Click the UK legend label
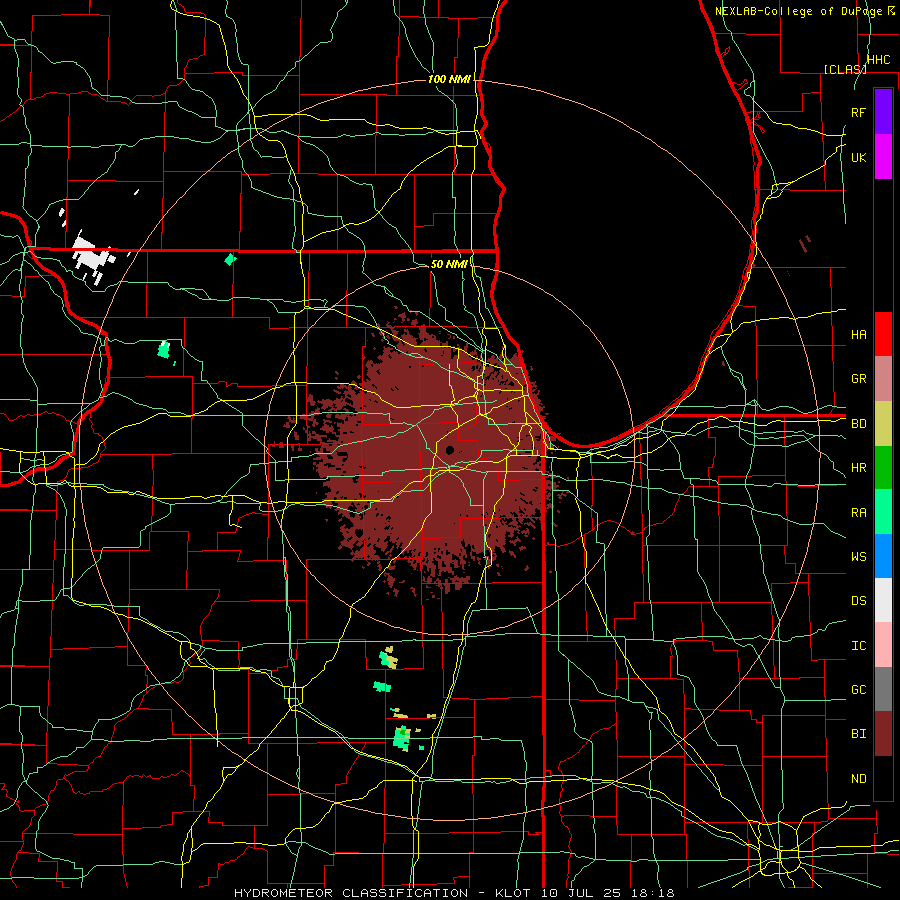Viewport: 900px width, 900px height. click(858, 157)
